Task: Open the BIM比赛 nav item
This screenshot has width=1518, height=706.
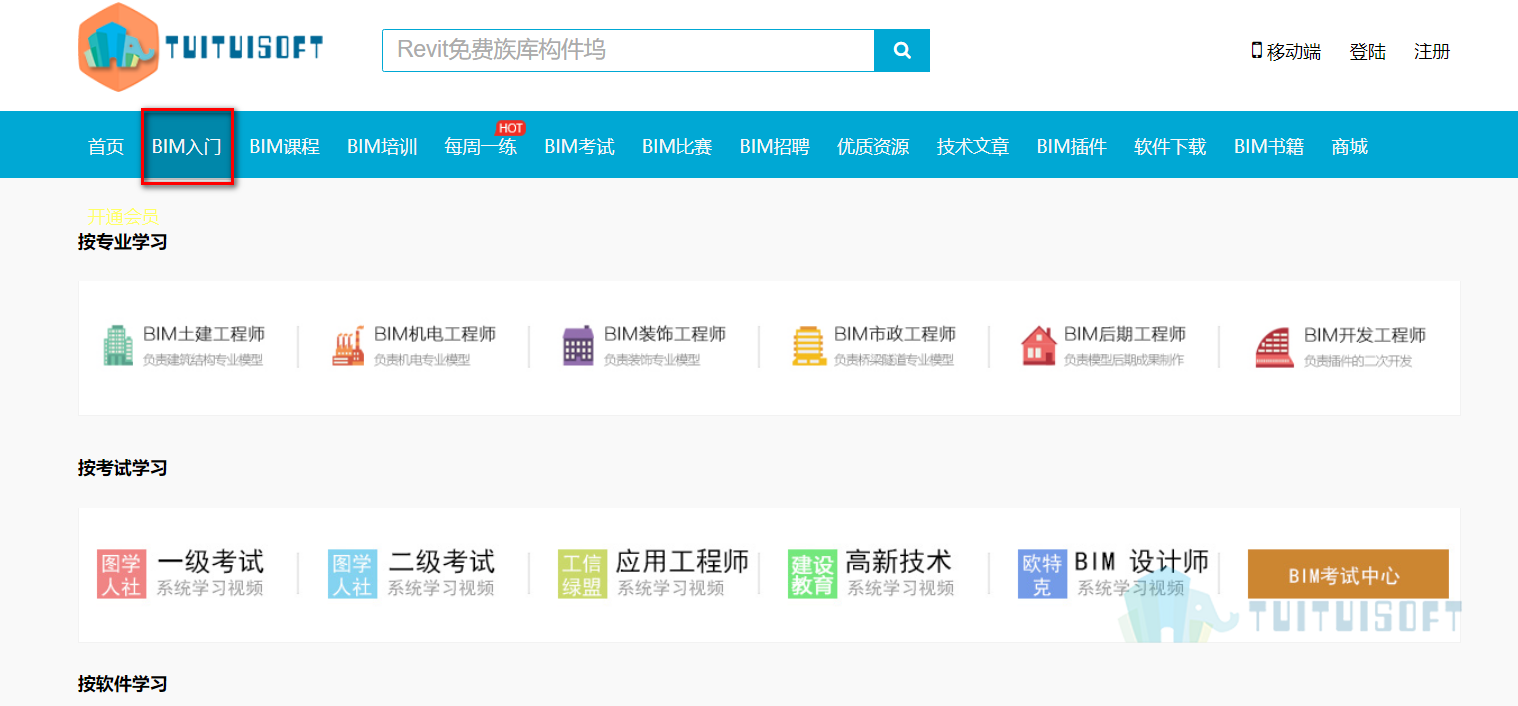Action: pyautogui.click(x=677, y=147)
